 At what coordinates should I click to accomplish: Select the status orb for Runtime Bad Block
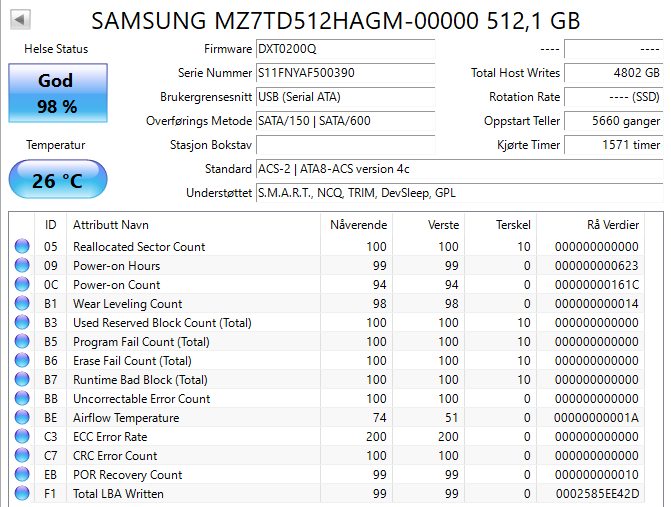click(x=22, y=380)
